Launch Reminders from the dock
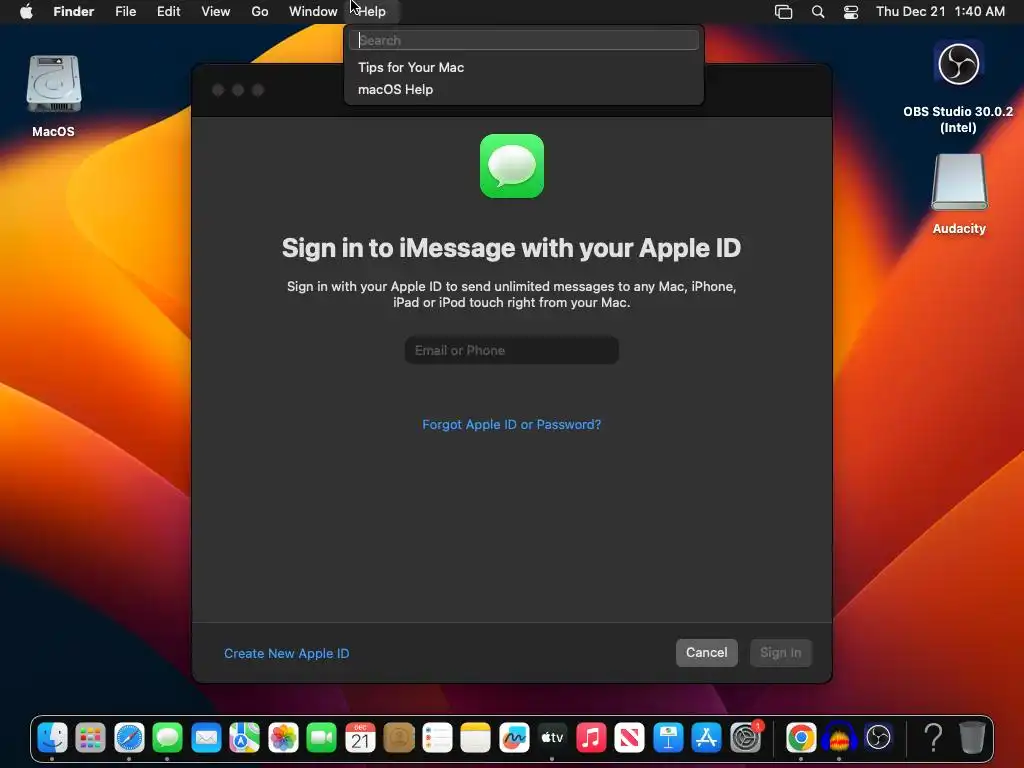The width and height of the screenshot is (1024, 768). tap(438, 738)
